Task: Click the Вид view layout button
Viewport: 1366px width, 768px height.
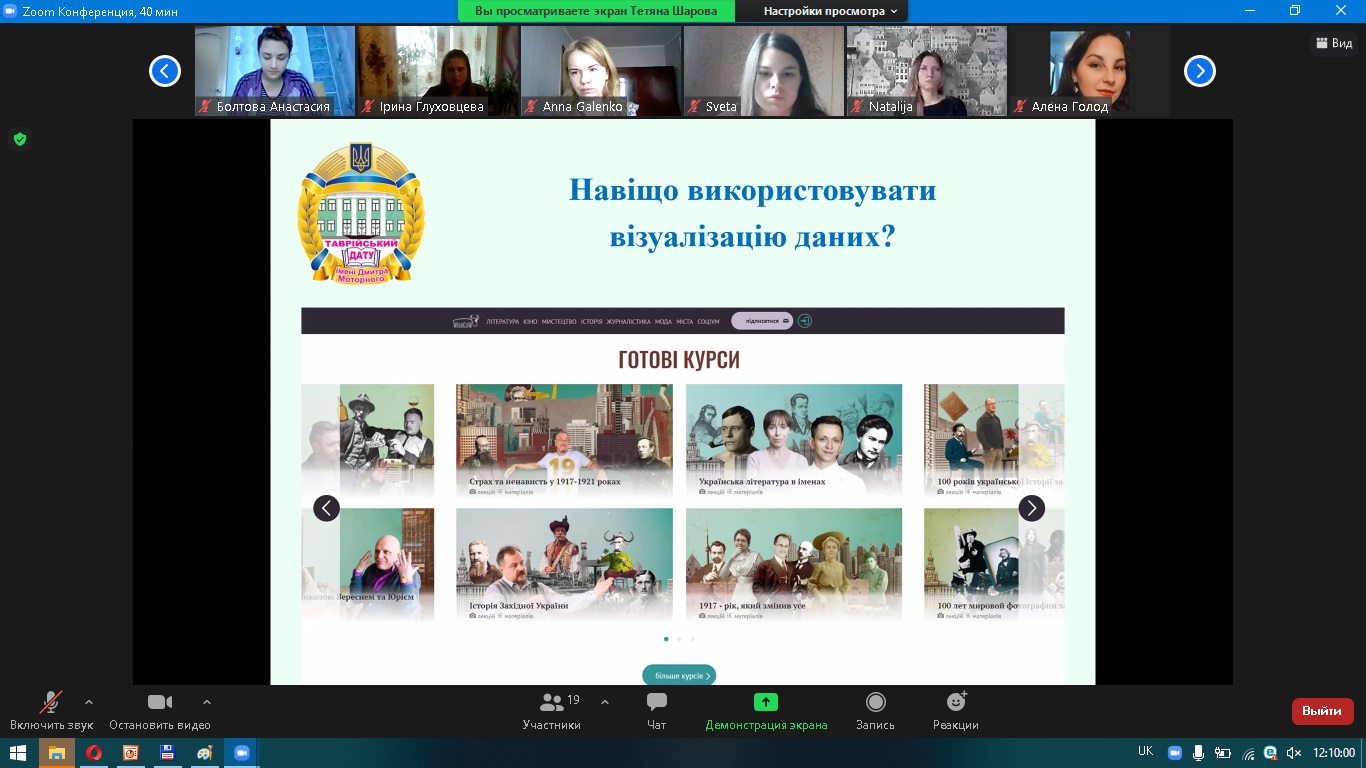Action: click(x=1335, y=43)
